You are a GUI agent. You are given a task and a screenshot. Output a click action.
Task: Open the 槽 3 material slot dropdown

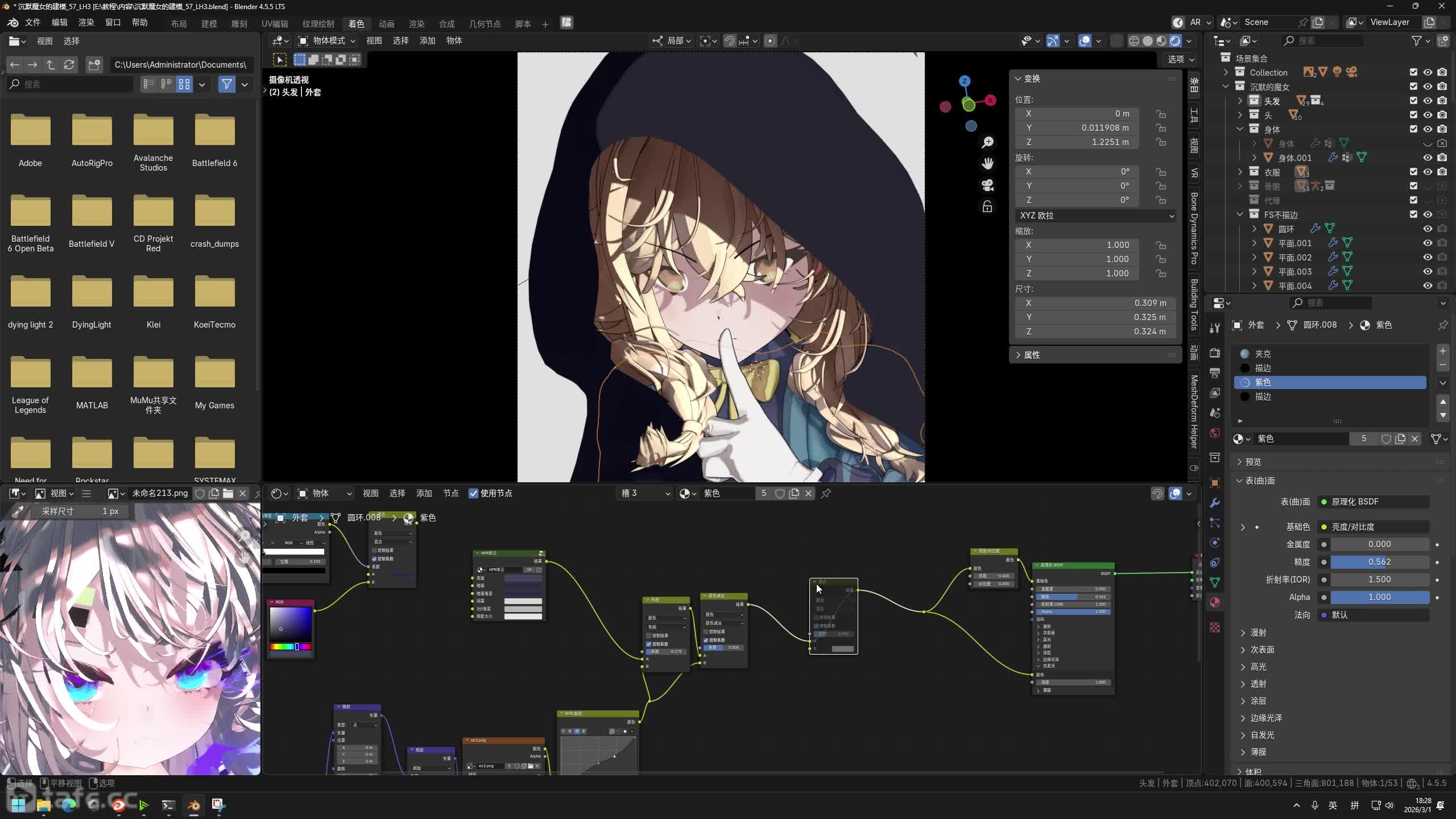point(645,494)
